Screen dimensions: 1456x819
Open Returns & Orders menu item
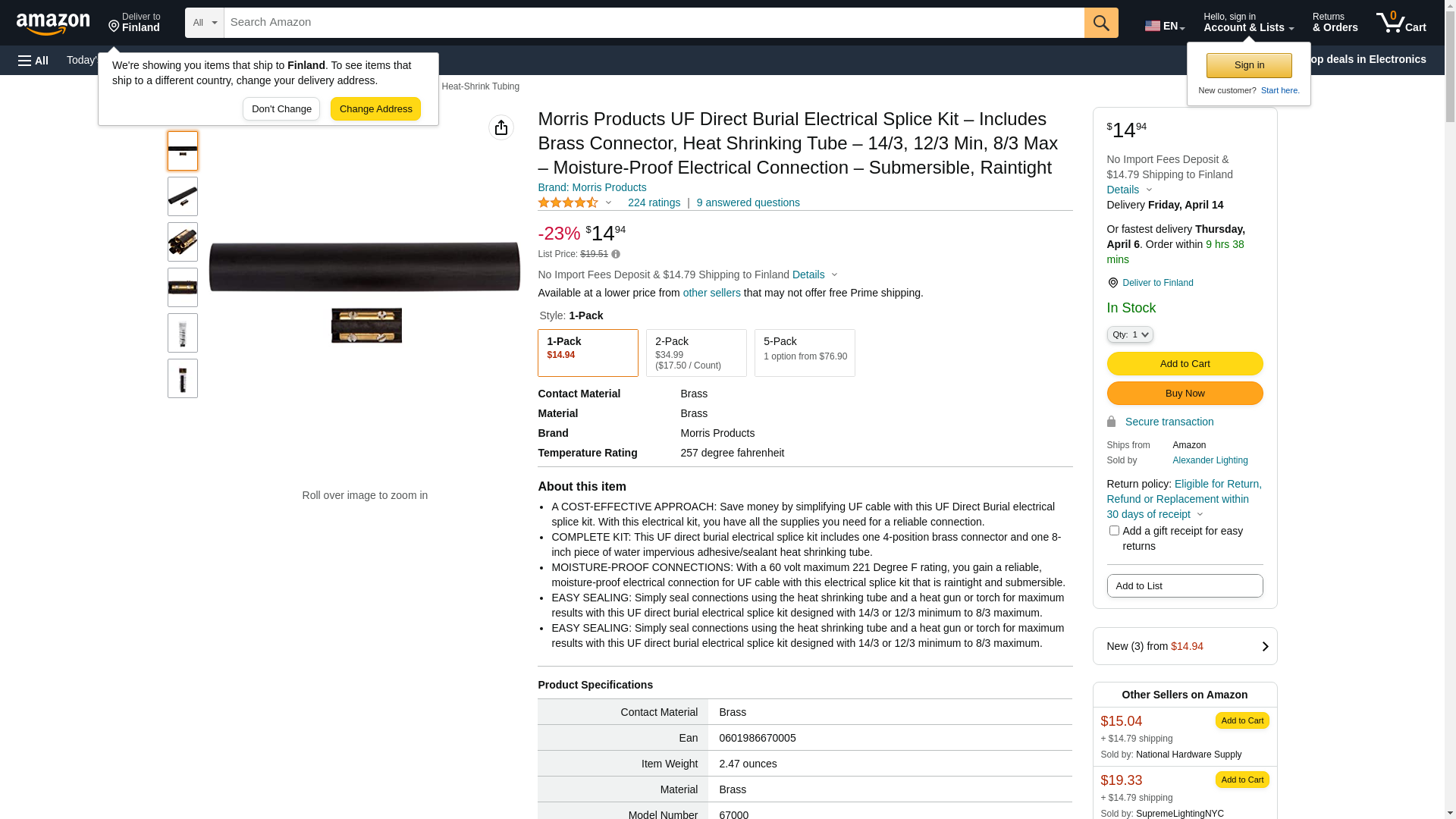[1335, 23]
